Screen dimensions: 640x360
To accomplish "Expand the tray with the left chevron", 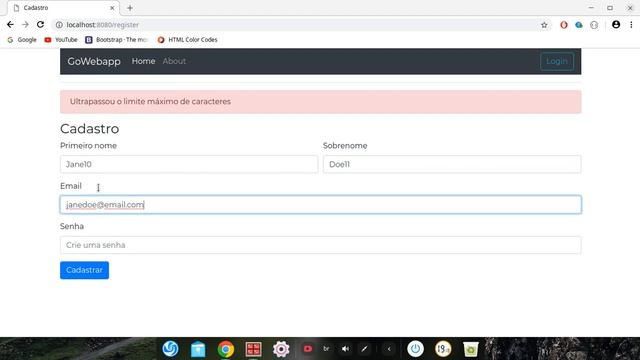I will [389, 349].
